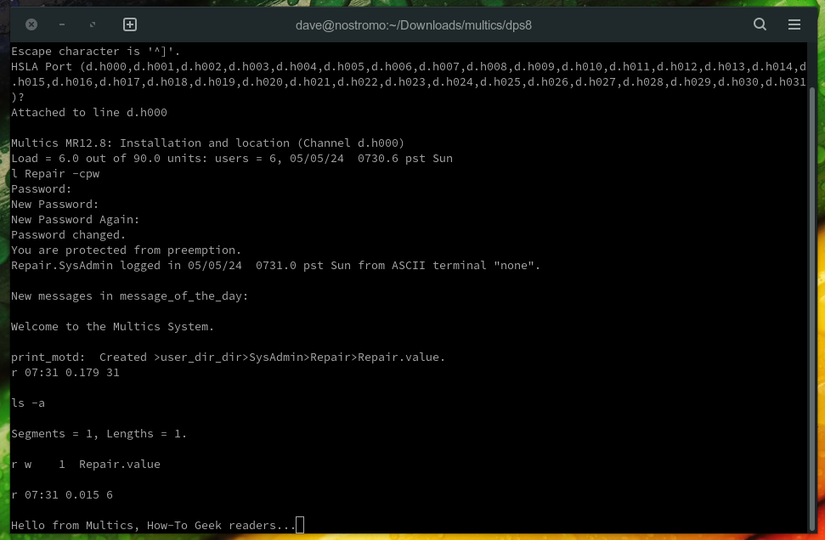Screen dimensions: 825x540
Task: Click 'Escape character is' line
Action: point(95,51)
